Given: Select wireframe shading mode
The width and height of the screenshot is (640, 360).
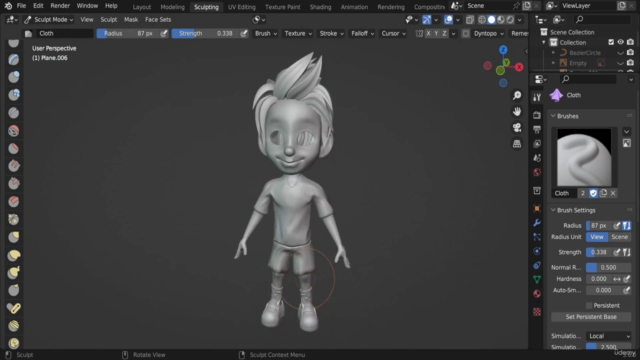Looking at the screenshot, I should (x=482, y=20).
